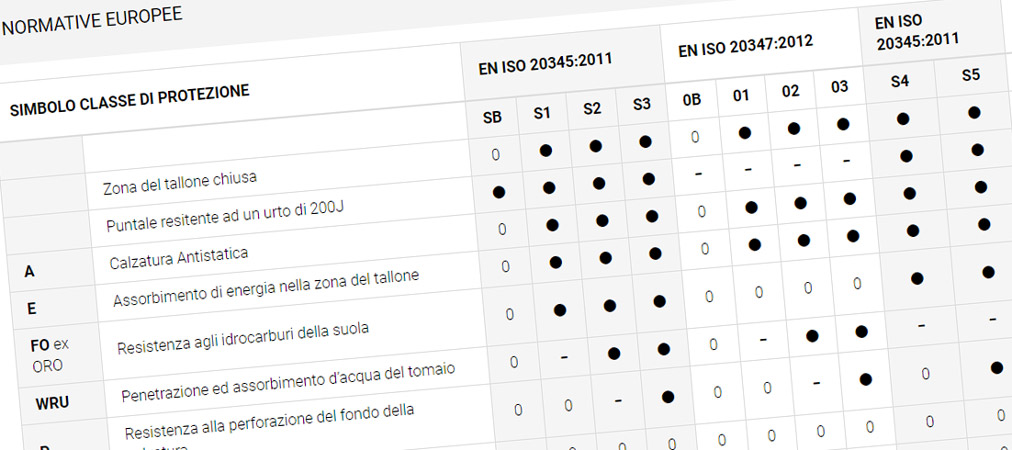Viewport: 1012px width, 450px height.
Task: Click the SB column header
Action: 492,119
